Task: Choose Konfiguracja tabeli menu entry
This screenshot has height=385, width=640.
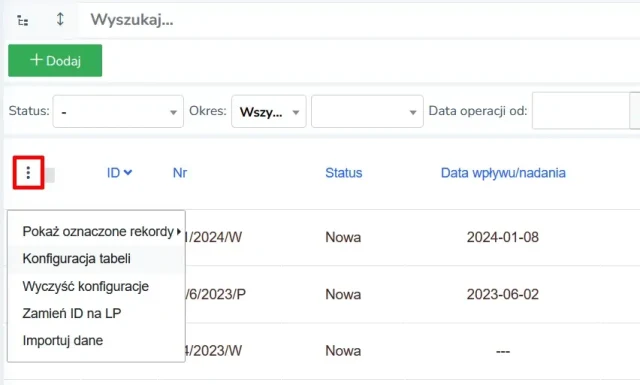Action: coord(96,258)
